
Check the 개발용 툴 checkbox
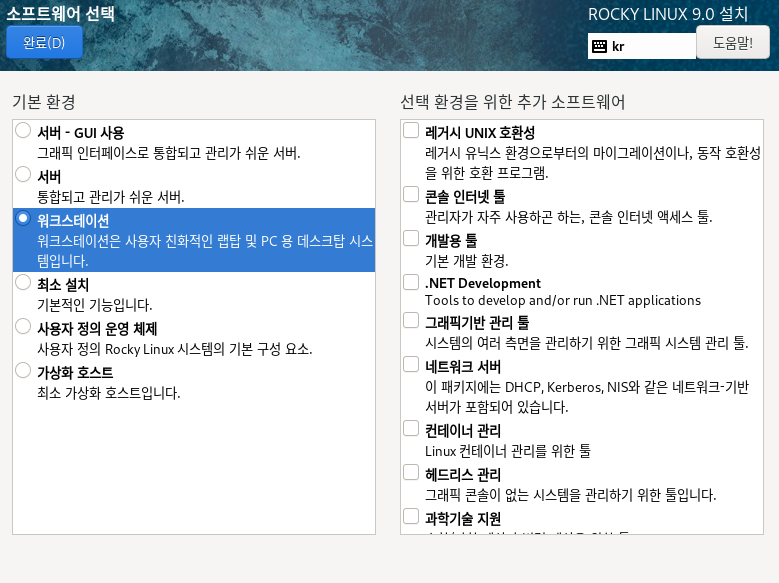tap(411, 238)
